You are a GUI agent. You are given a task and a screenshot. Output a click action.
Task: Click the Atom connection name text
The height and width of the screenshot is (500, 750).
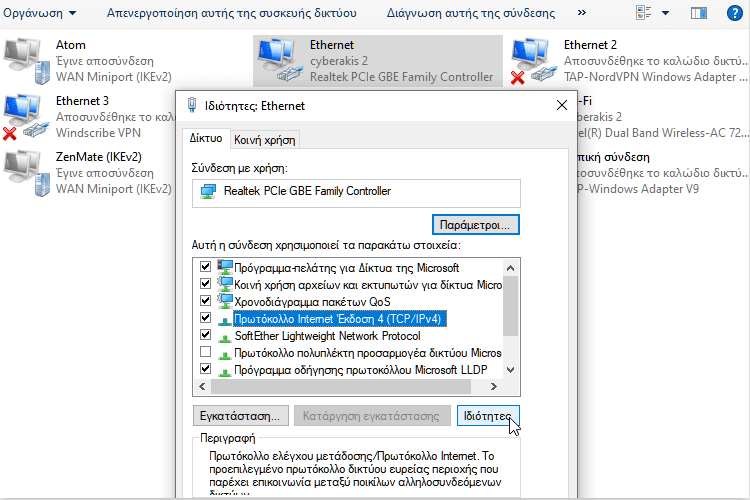point(71,45)
